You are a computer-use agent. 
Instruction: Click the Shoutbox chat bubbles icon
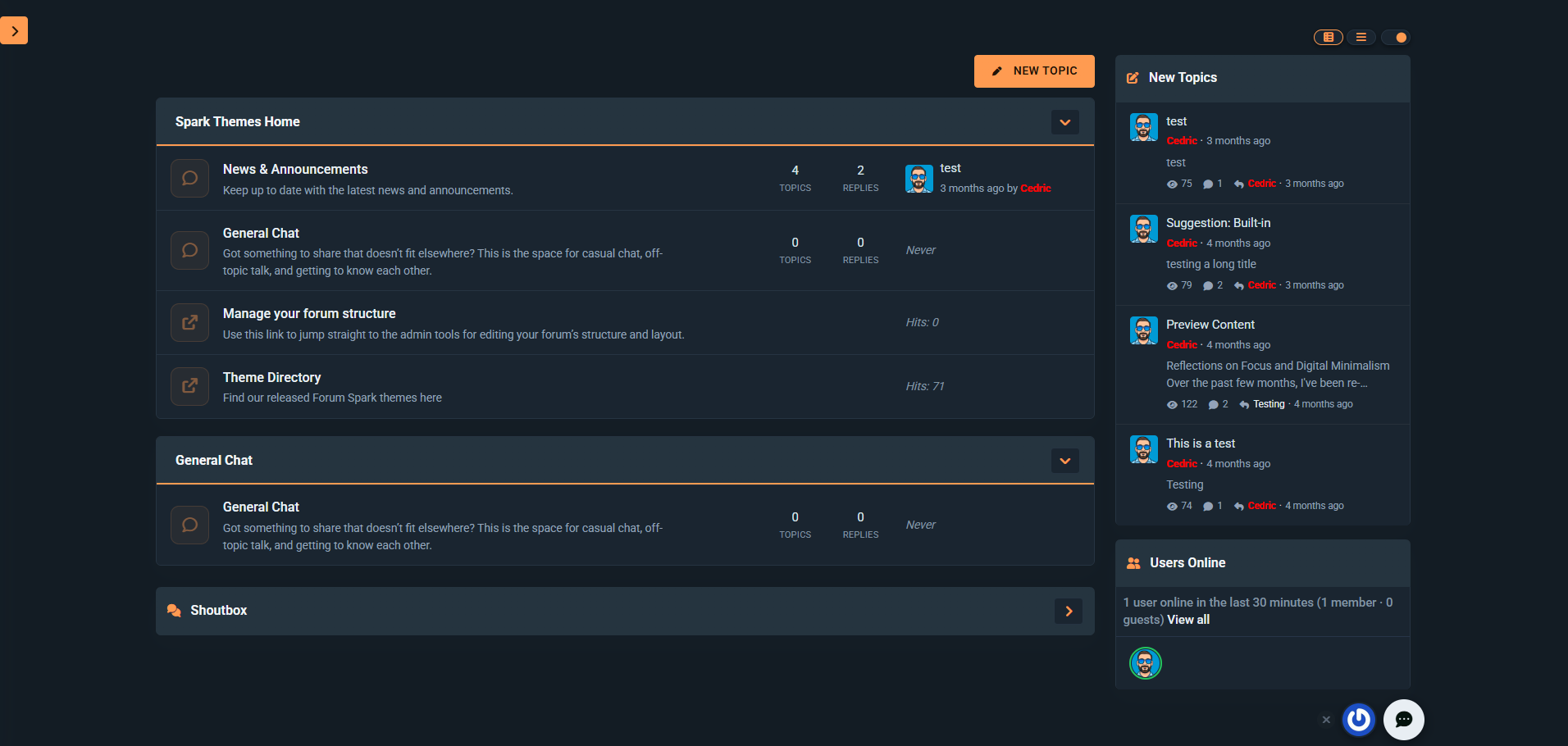pyautogui.click(x=174, y=611)
